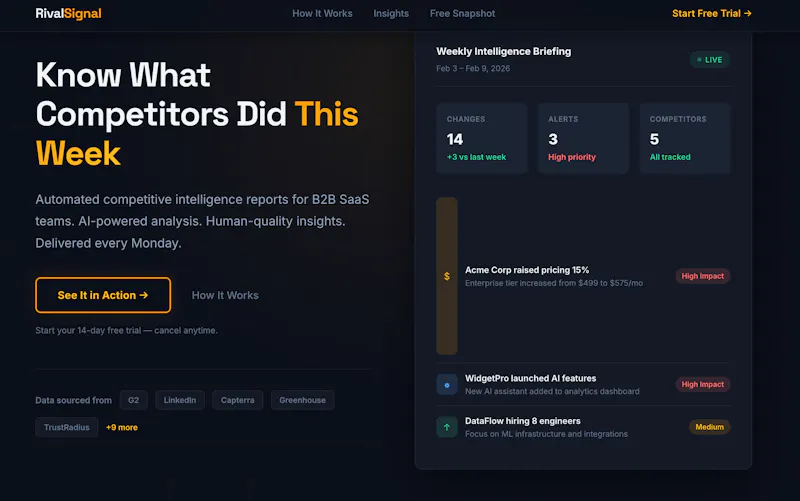
Task: Click the All tracked label
Action: click(670, 157)
